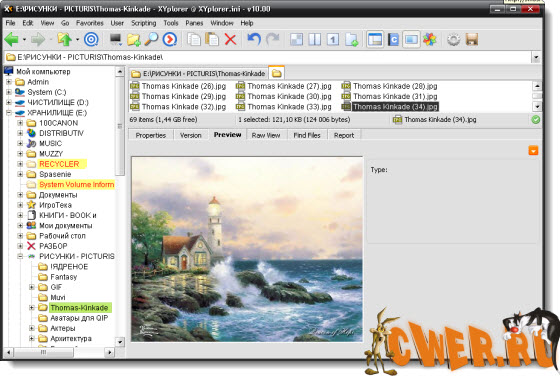Screen dimensions: 560x376
Task: Open the address bar dropdown arrow
Action: pyautogui.click(x=535, y=57)
